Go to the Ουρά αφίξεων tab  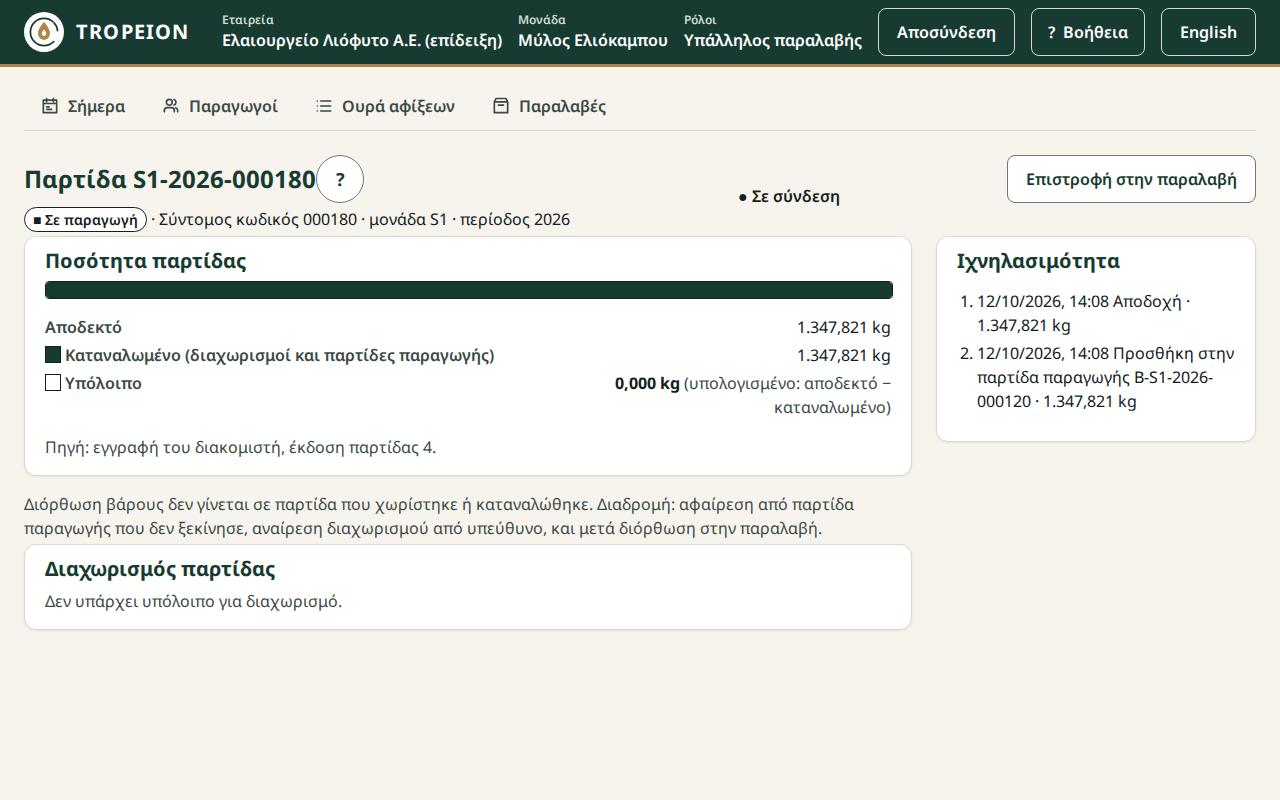(x=385, y=106)
